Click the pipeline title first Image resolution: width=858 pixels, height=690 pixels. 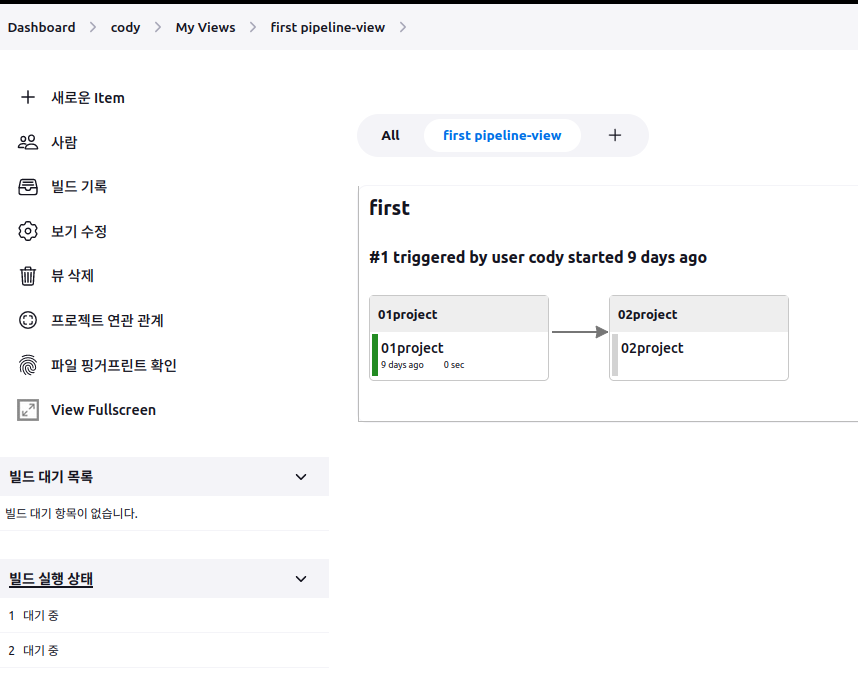389,208
